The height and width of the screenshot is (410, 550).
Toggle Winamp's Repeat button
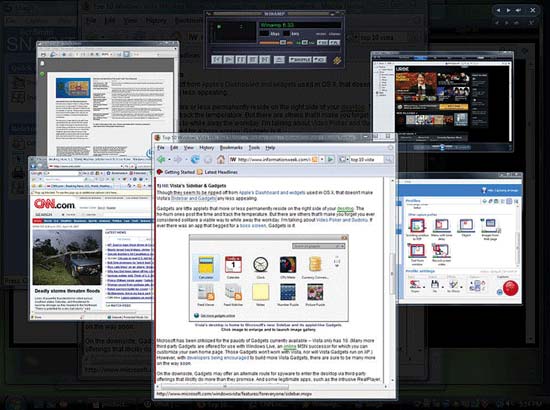click(320, 60)
